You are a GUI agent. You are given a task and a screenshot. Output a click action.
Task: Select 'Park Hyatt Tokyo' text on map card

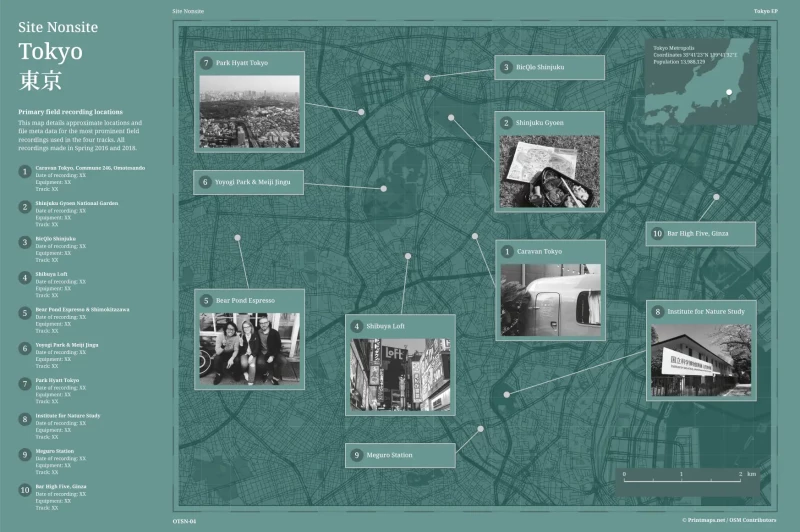[242, 63]
